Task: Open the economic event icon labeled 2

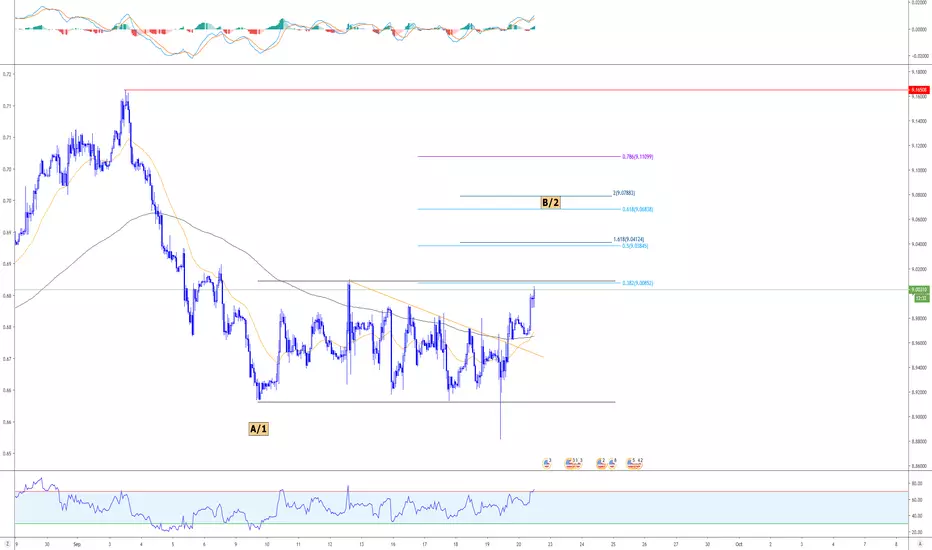Action: (601, 463)
